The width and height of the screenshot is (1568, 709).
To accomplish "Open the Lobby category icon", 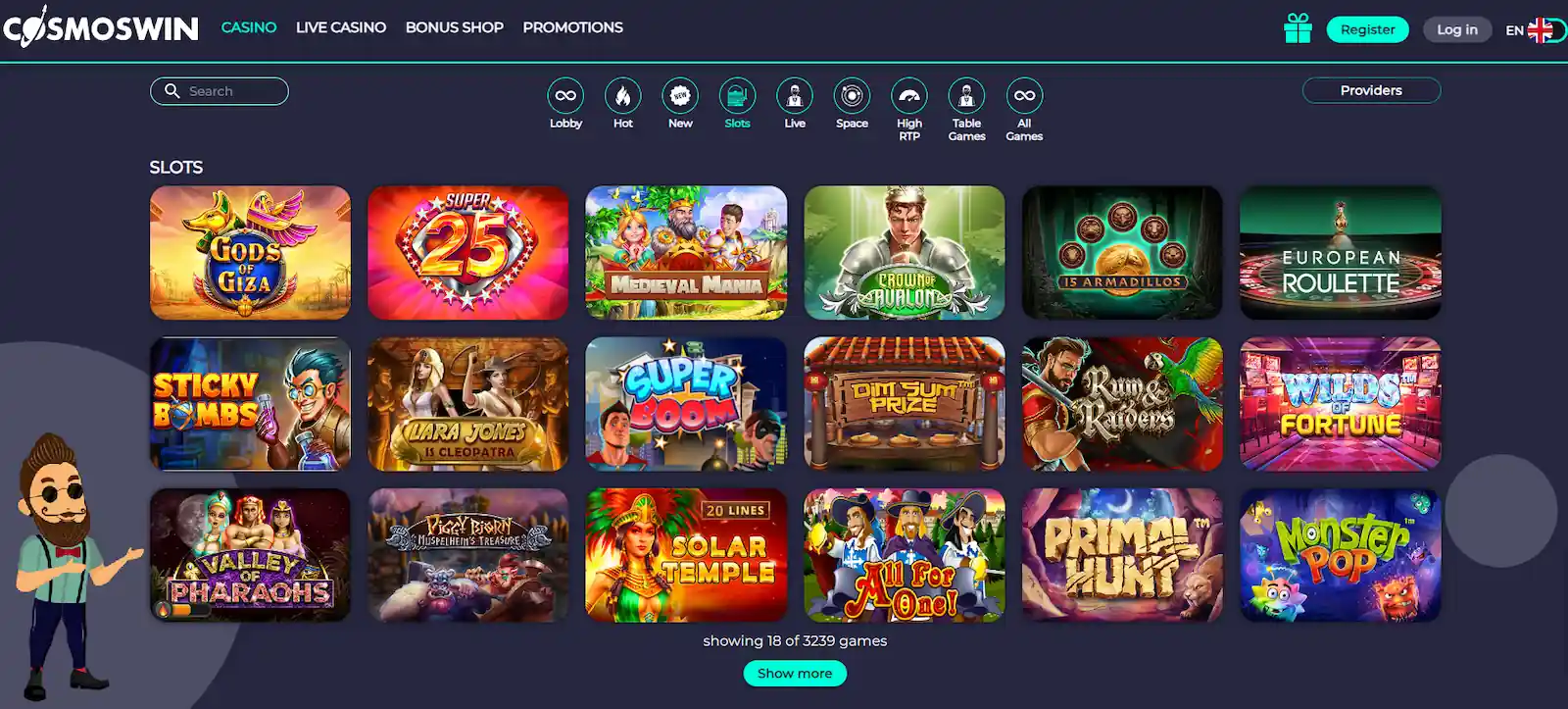I will coord(565,96).
